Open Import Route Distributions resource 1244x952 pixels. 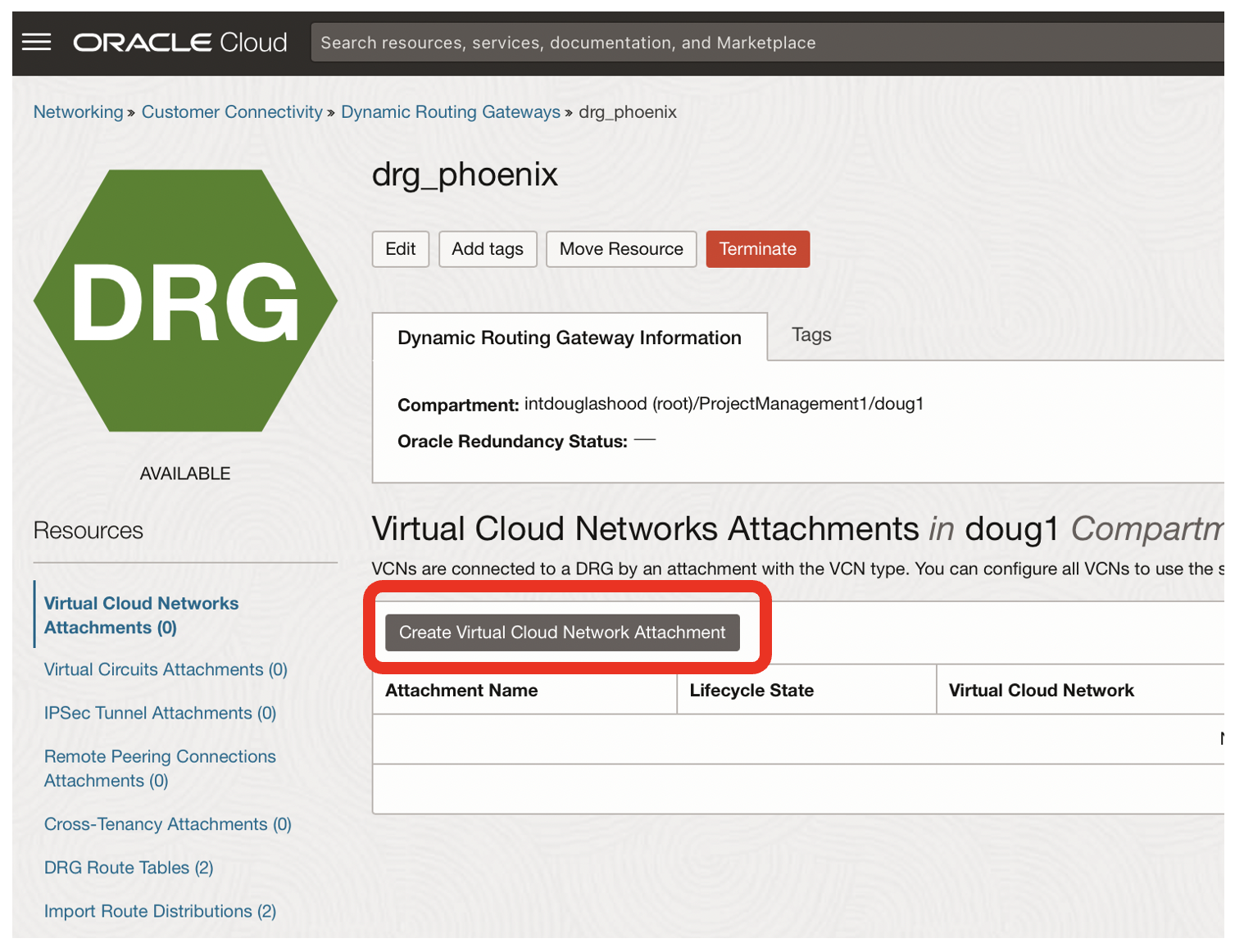[160, 911]
